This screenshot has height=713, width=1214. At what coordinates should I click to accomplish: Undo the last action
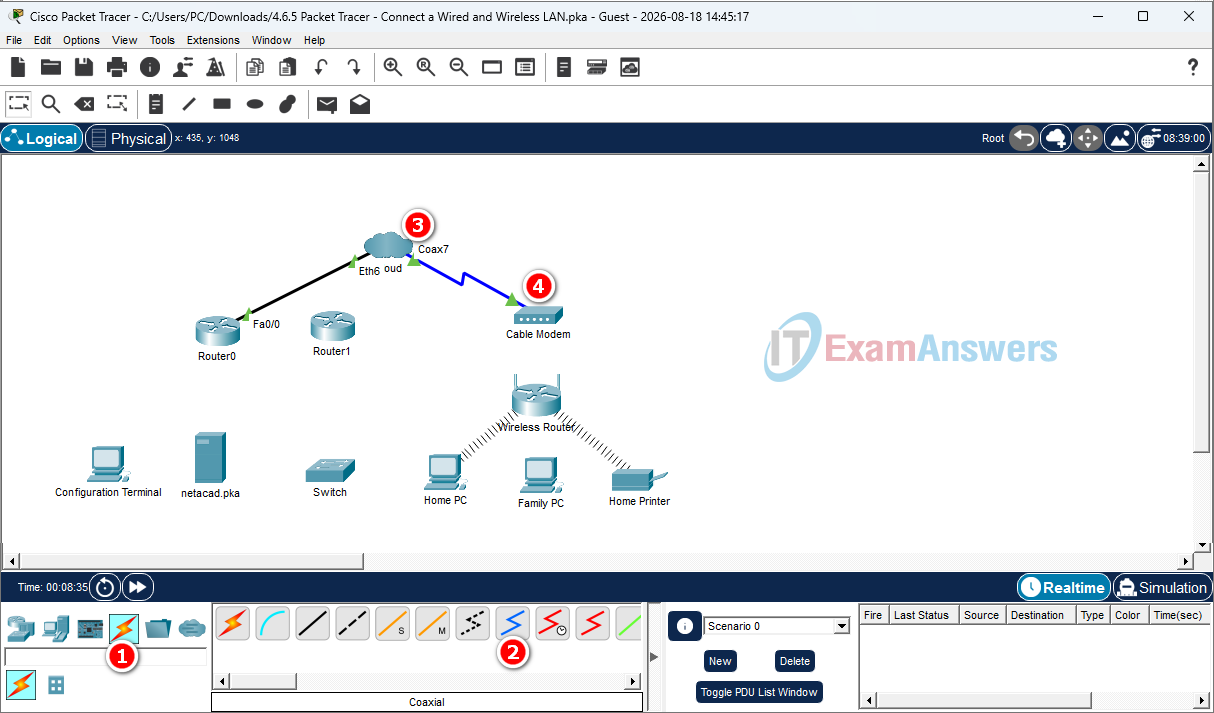point(321,67)
